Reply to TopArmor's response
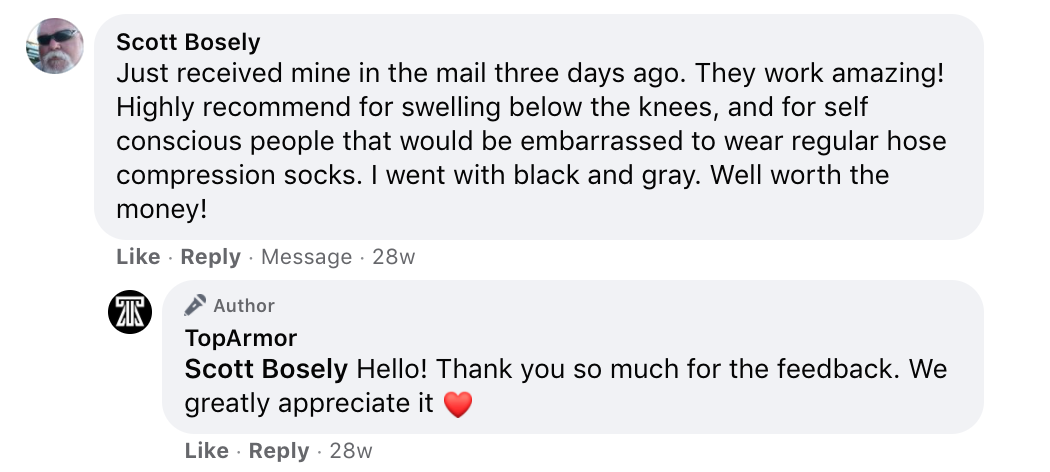 click(279, 451)
